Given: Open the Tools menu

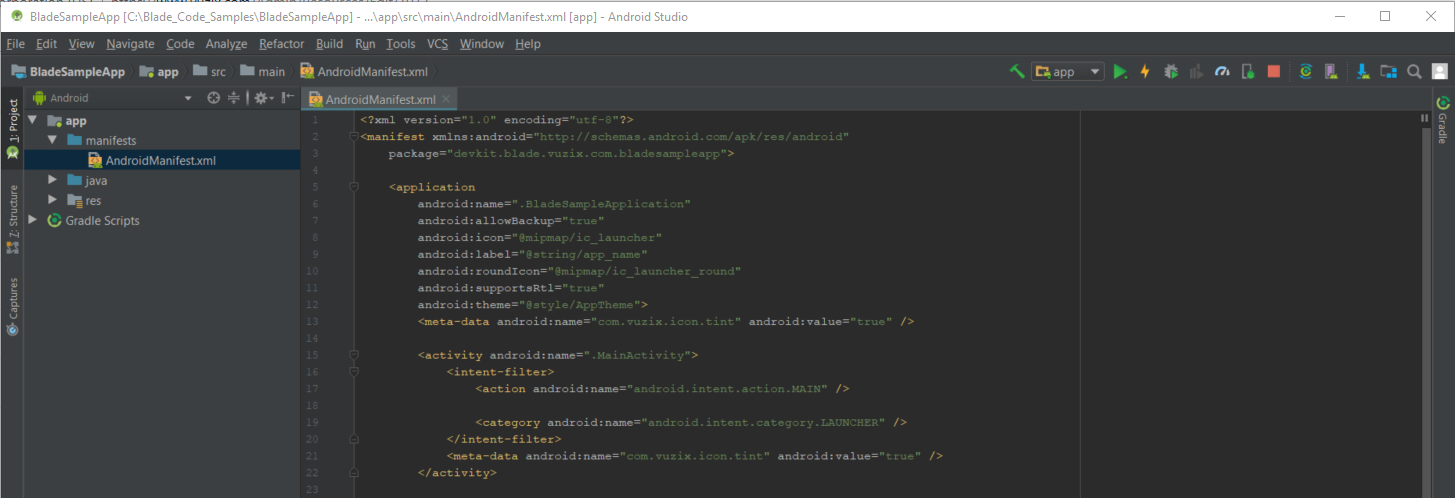Looking at the screenshot, I should (x=401, y=44).
